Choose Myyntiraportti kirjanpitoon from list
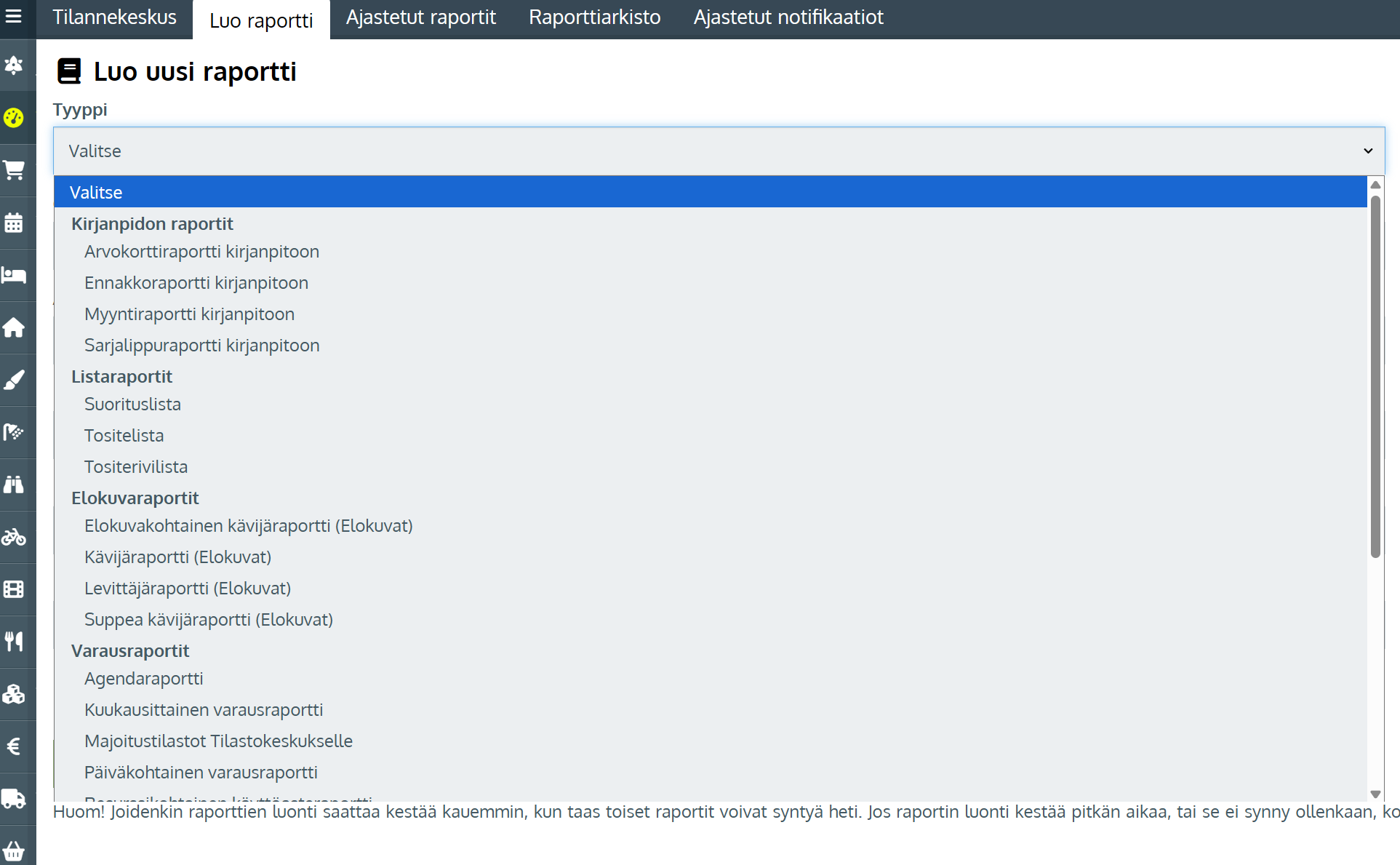Viewport: 1400px width, 865px height. point(189,314)
